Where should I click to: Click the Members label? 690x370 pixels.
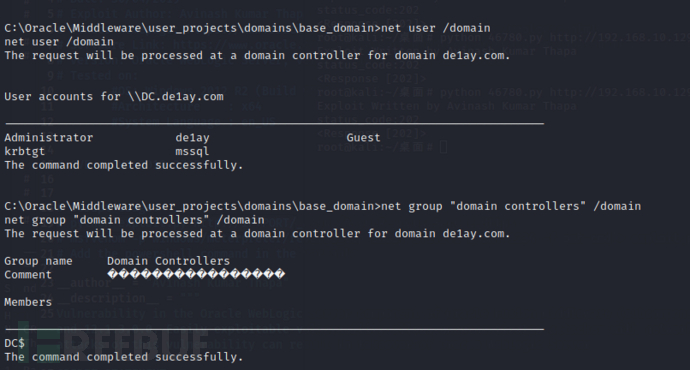(x=28, y=302)
